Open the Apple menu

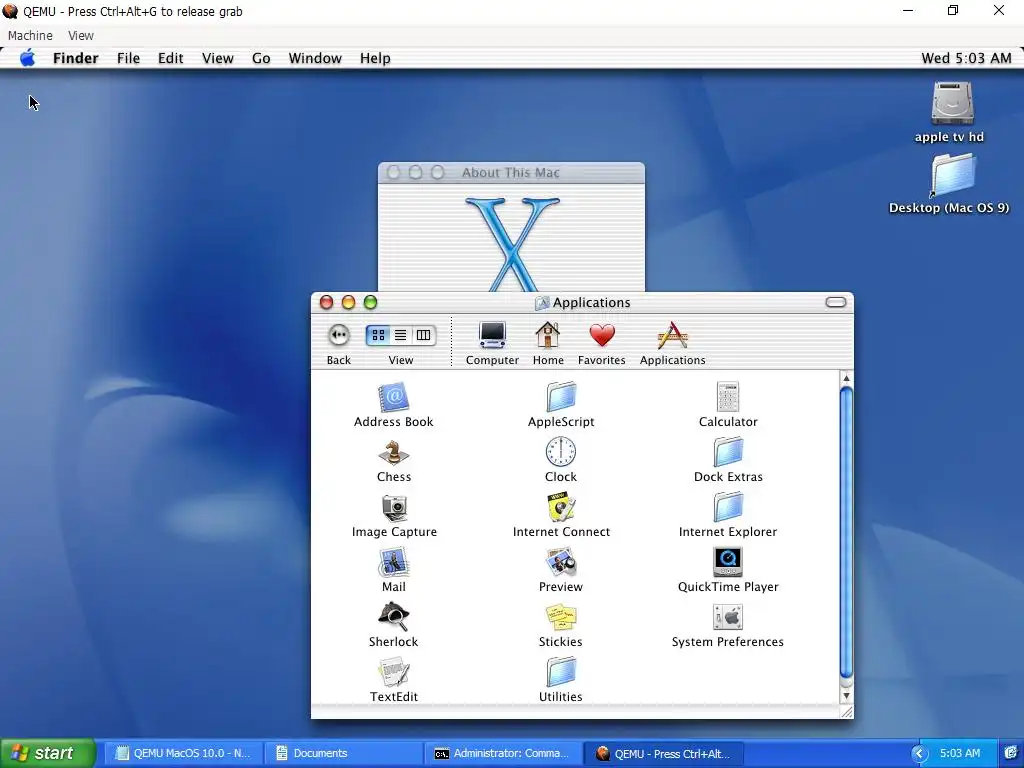(x=27, y=58)
